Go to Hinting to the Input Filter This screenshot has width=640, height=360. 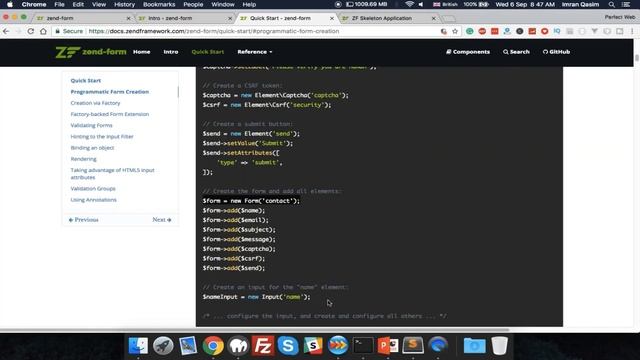point(102,136)
